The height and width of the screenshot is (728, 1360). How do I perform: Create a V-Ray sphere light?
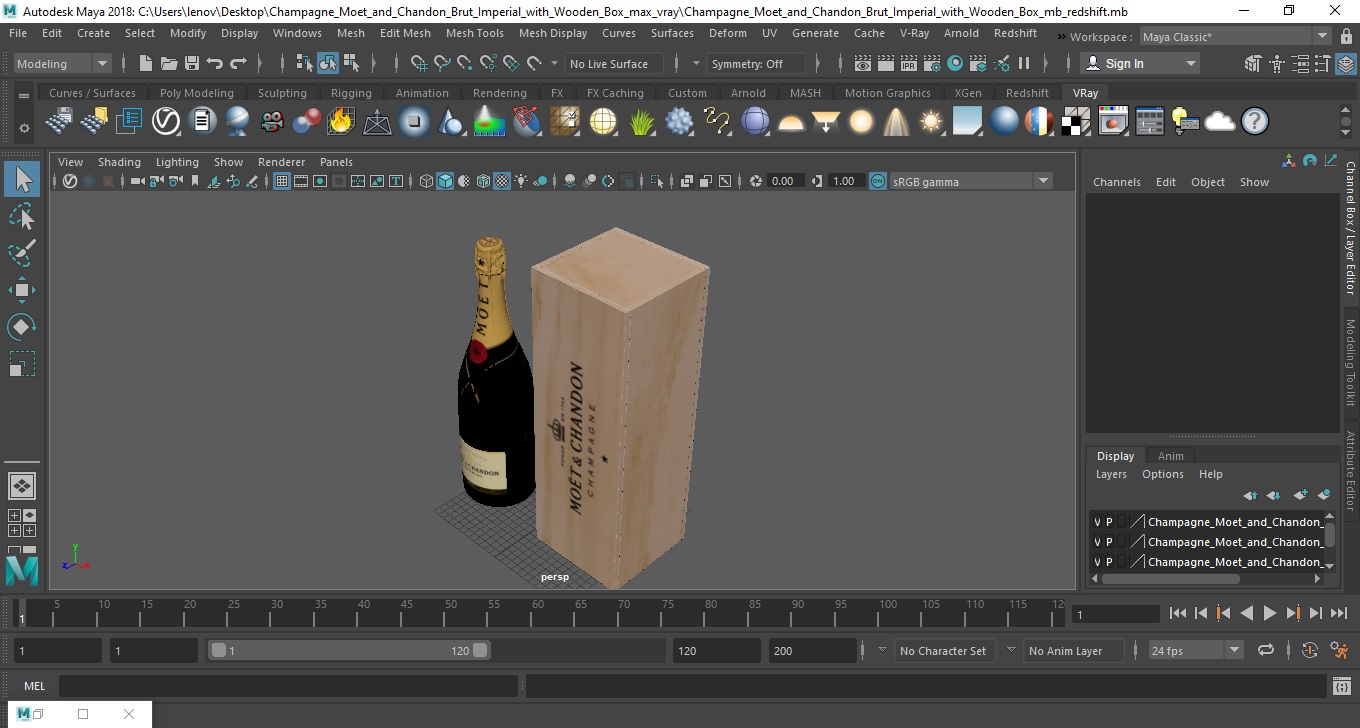tap(861, 122)
